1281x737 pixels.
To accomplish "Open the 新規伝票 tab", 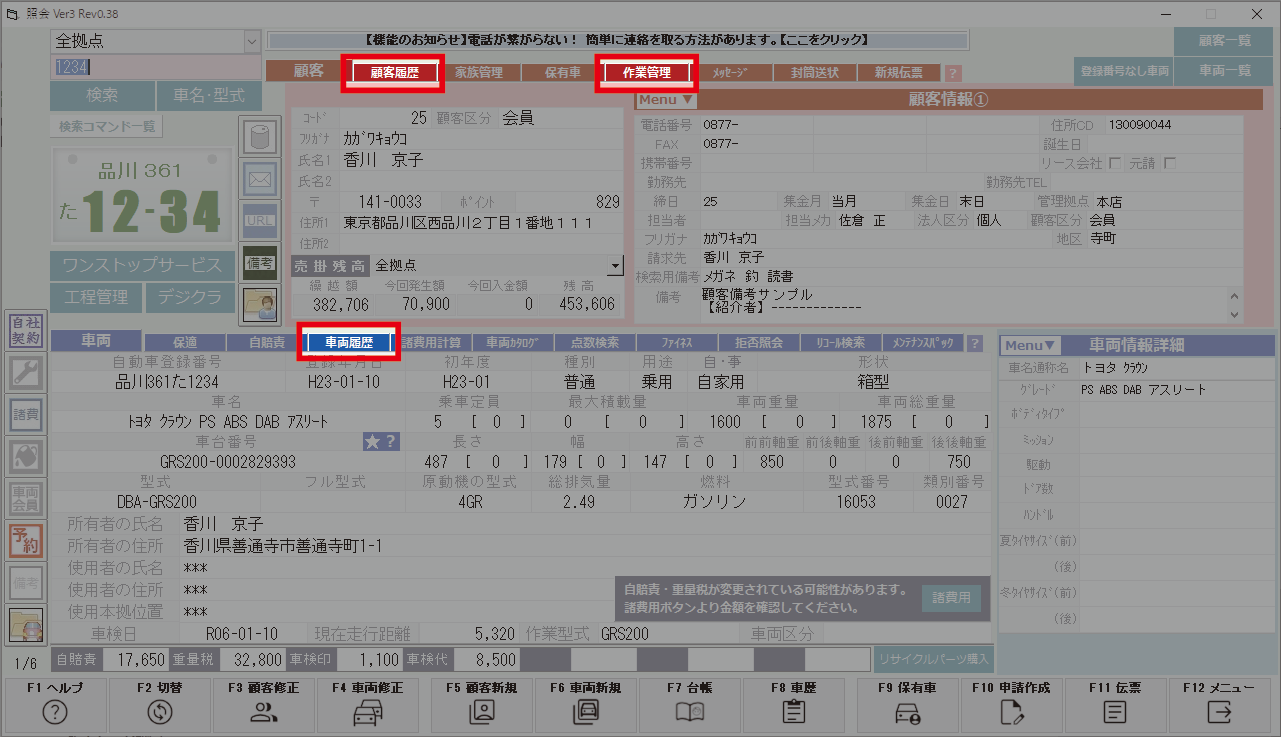I will [x=898, y=73].
